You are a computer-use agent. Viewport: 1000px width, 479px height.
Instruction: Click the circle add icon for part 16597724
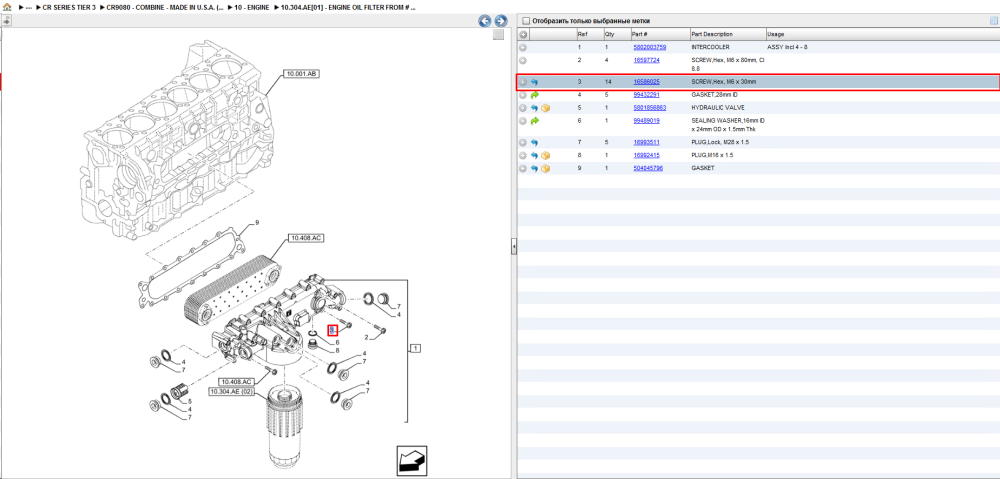[523, 61]
